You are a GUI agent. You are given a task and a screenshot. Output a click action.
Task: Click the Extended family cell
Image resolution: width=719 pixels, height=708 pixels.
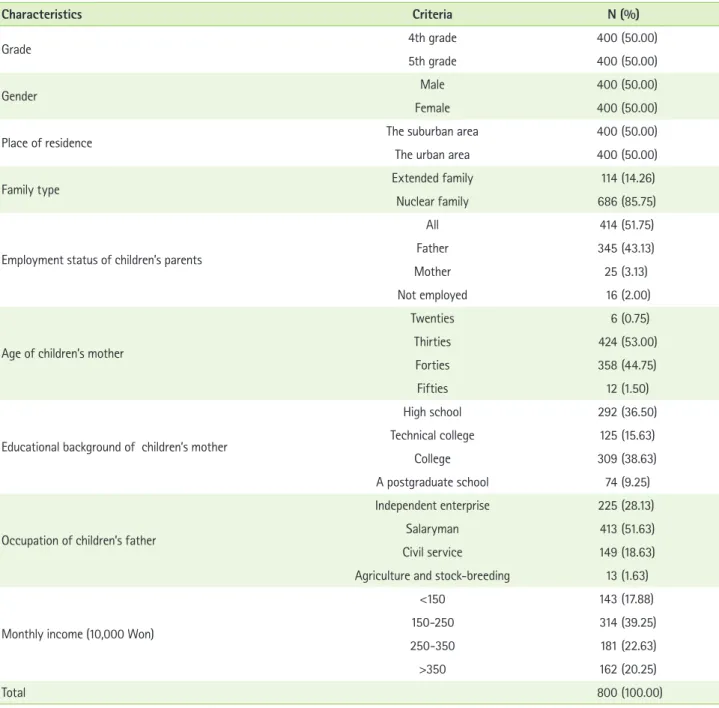click(x=432, y=178)
